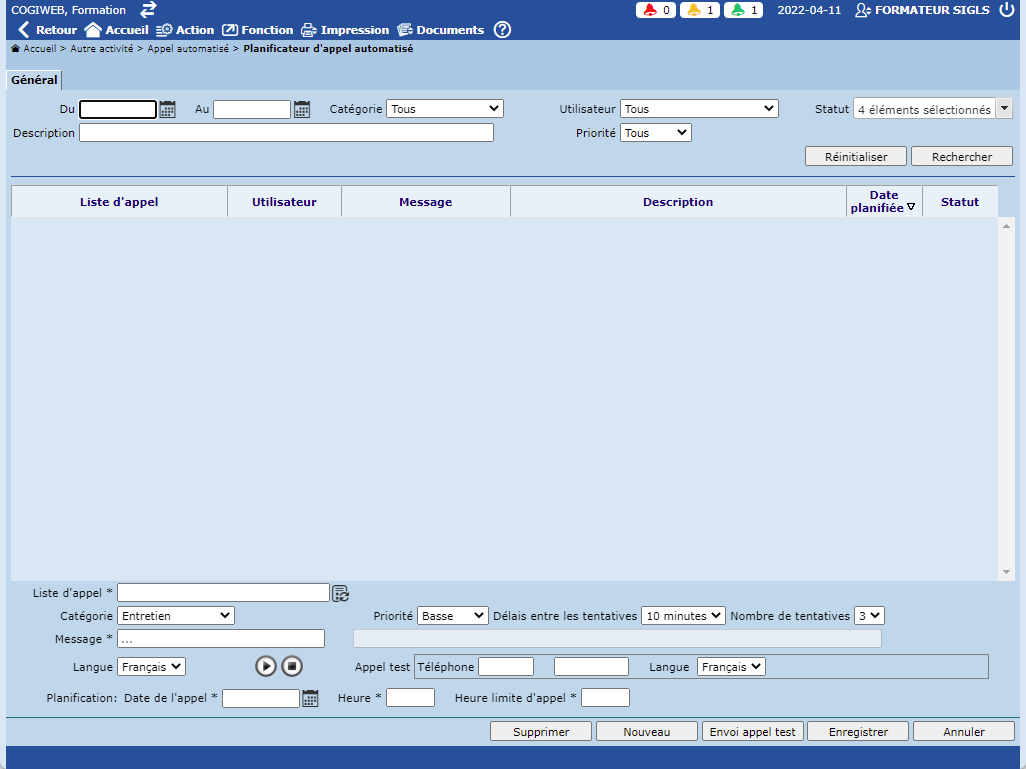Click the Rechercher button
The image size is (1026, 769).
coord(961,157)
